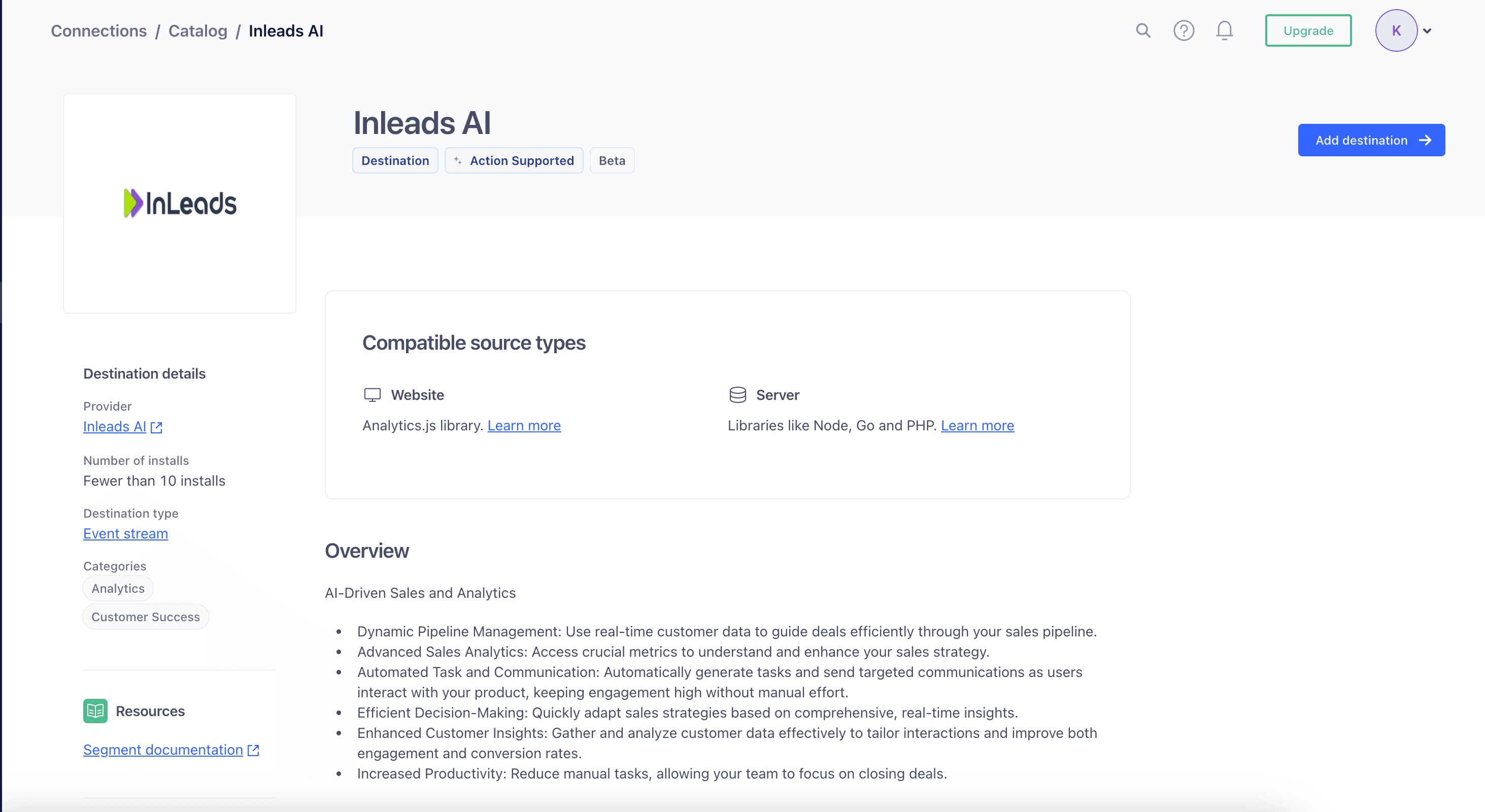Click the Website source type icon
The image size is (1485, 812).
372,394
